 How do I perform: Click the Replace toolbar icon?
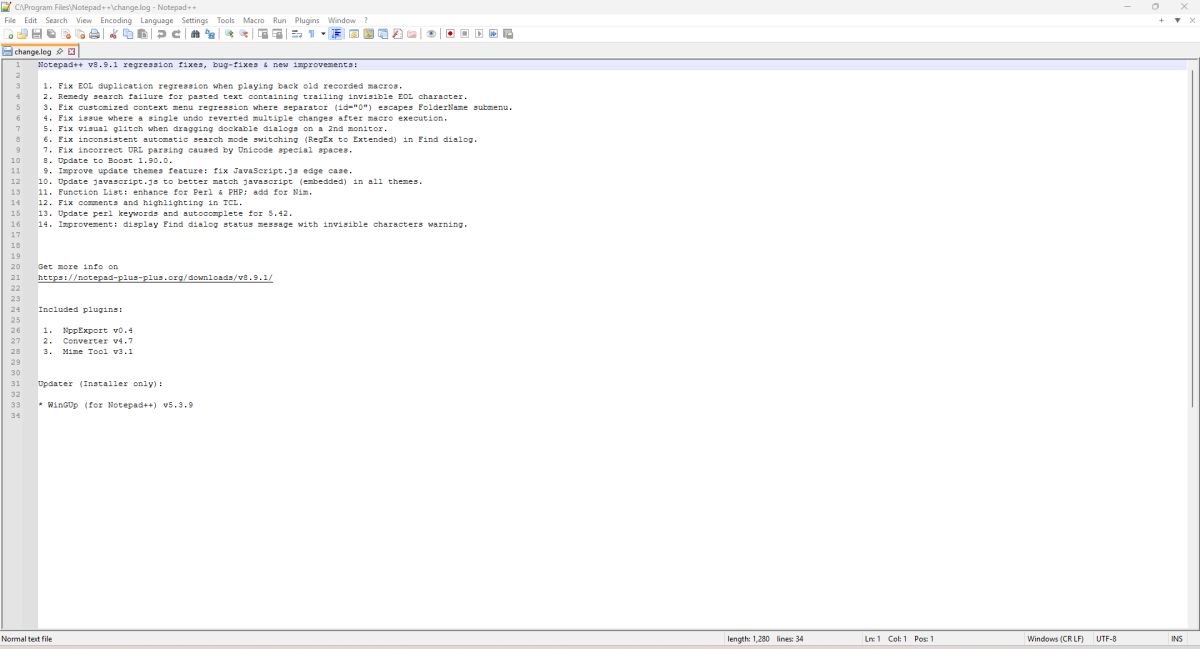210,33
